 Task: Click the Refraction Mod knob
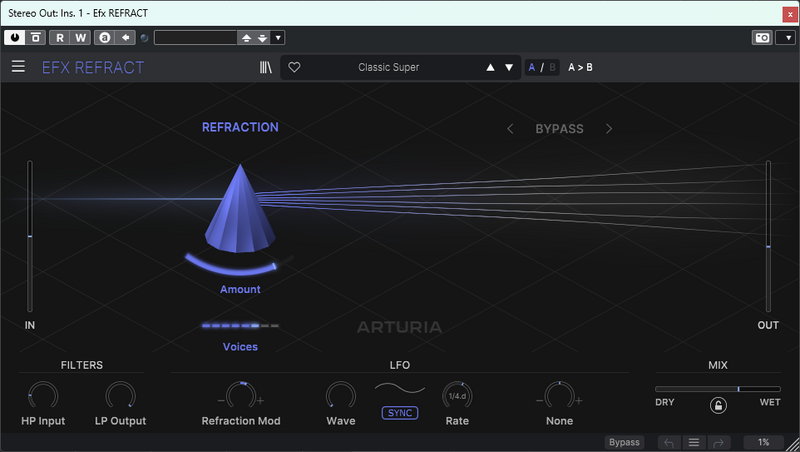(241, 396)
